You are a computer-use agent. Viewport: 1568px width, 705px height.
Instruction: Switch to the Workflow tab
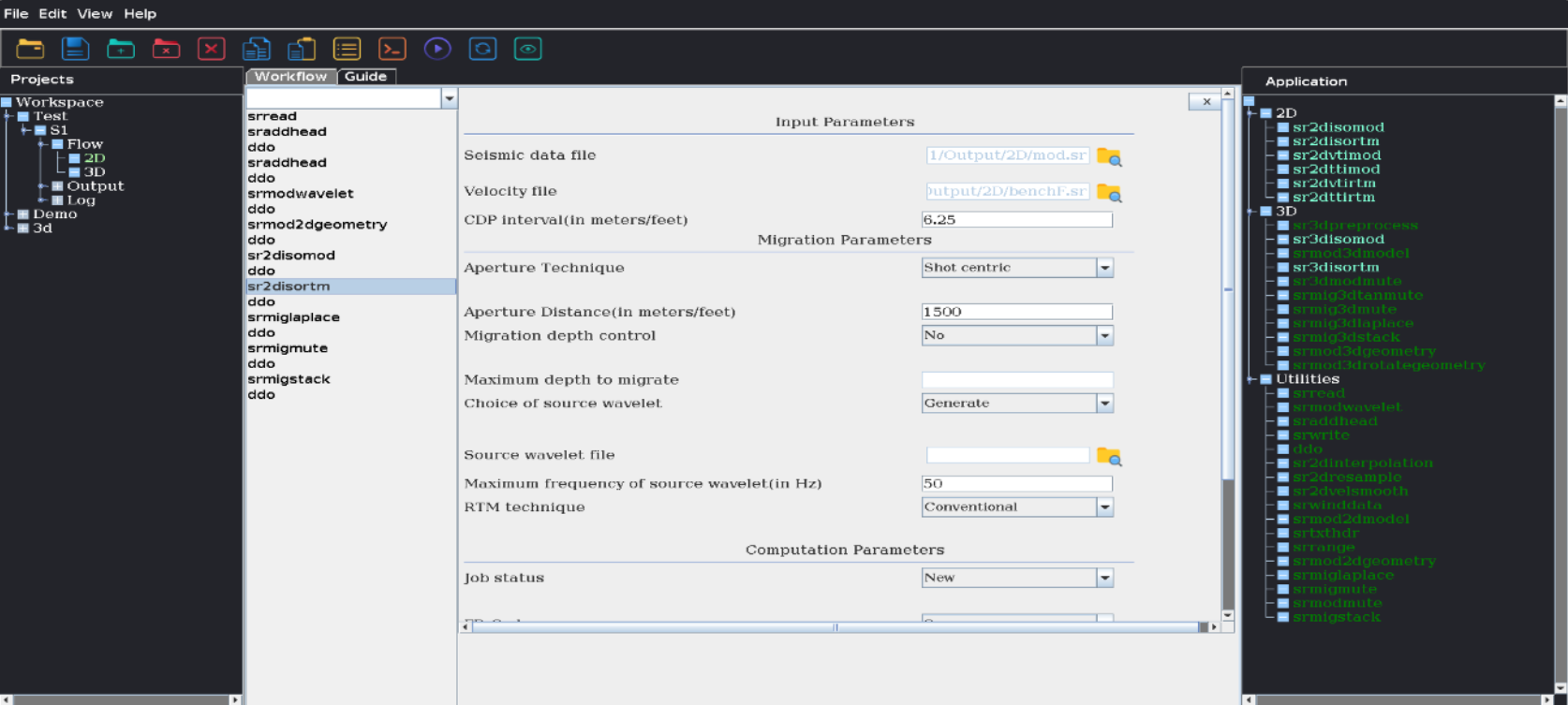pos(290,77)
